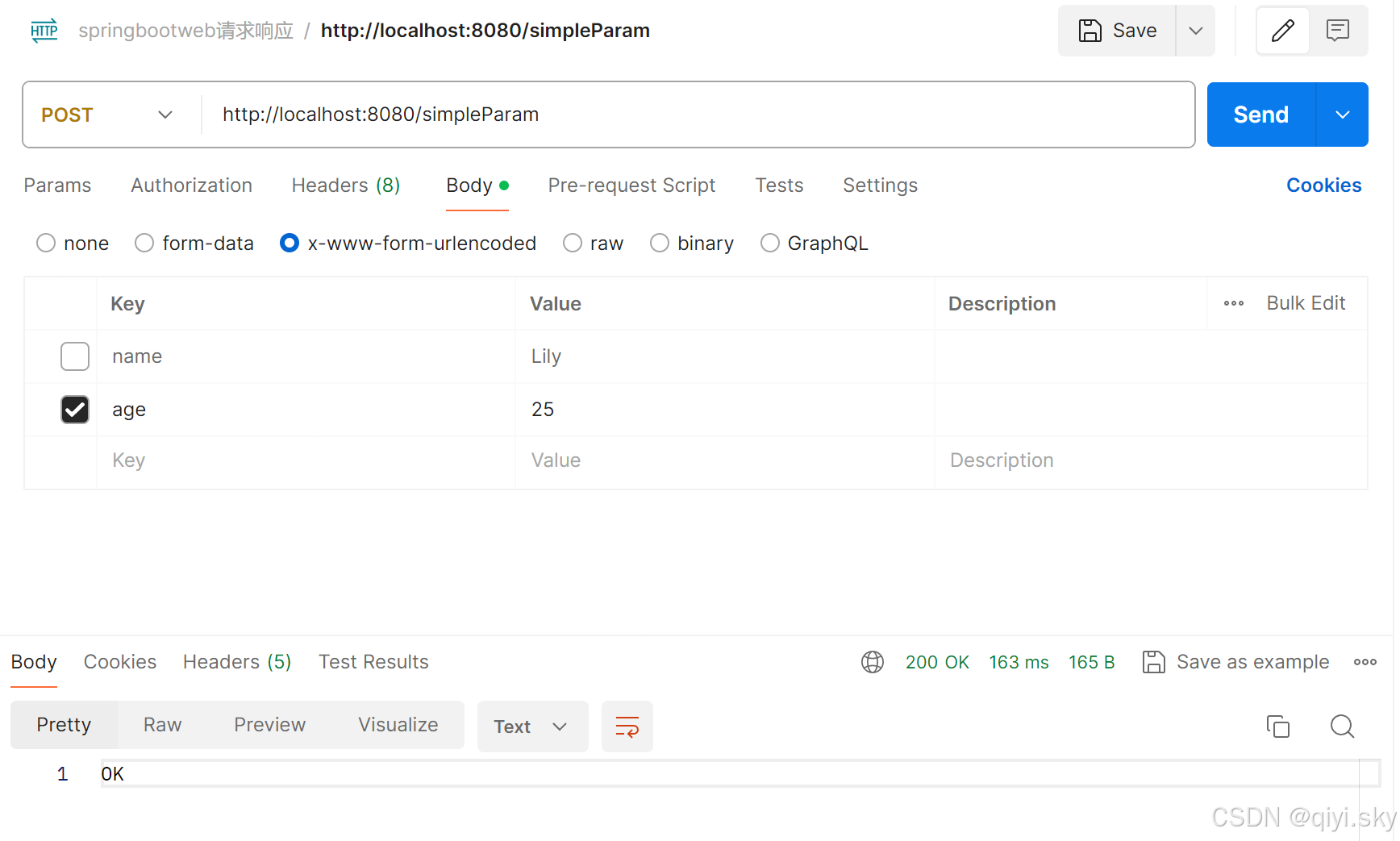Screen dimensions: 1400x841
Task: Copy the response body
Action: click(1278, 727)
